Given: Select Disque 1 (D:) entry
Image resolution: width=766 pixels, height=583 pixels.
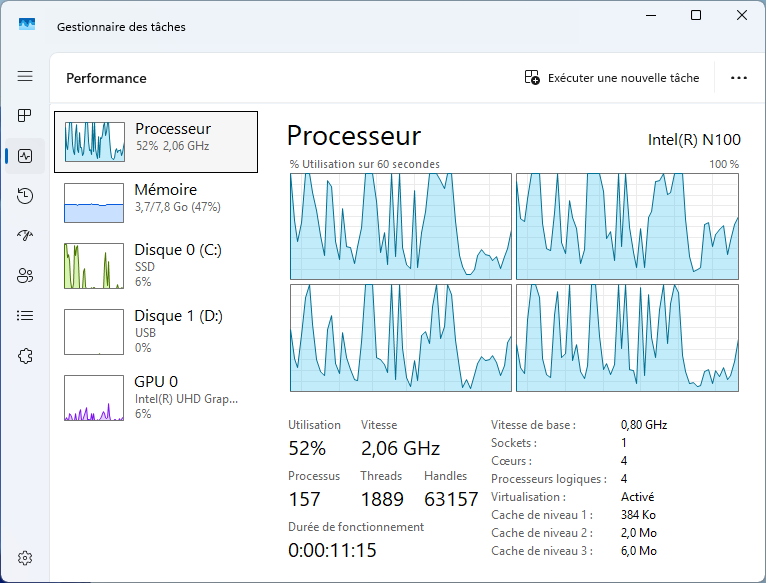Looking at the screenshot, I should point(156,331).
